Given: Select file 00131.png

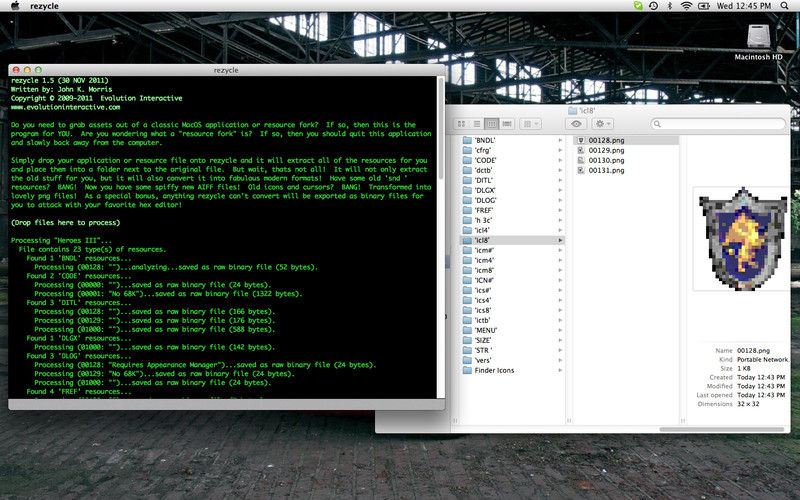Looking at the screenshot, I should click(x=626, y=170).
